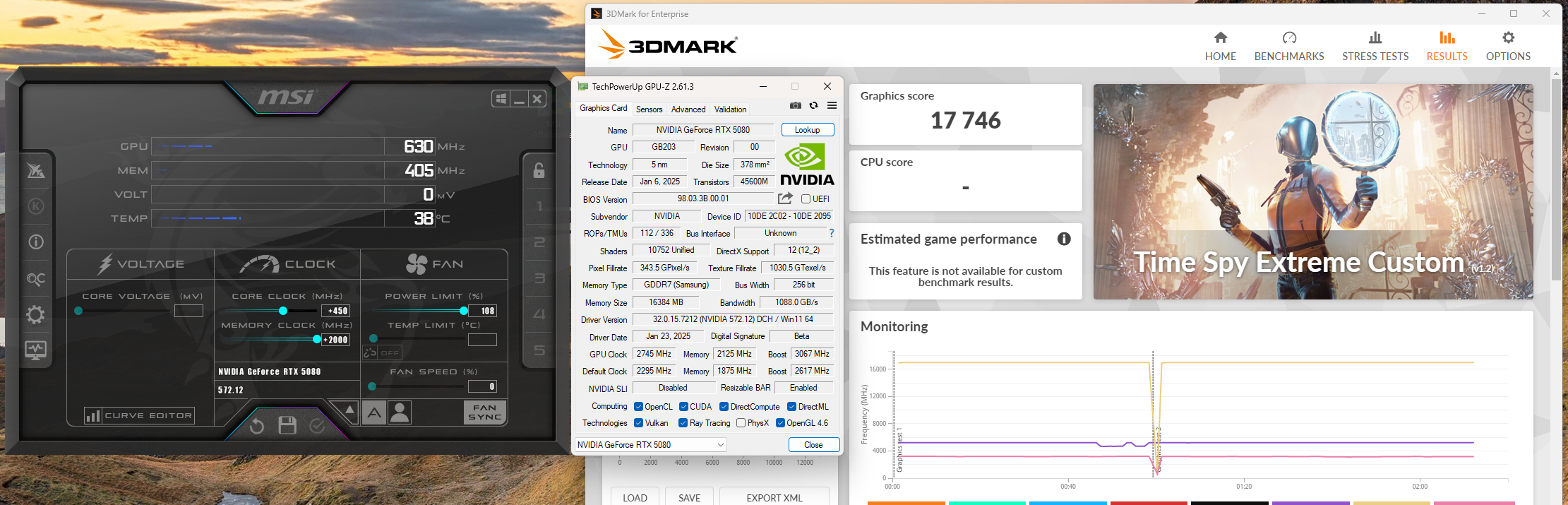Screen dimensions: 1568x505
Task: Open Afterburner hardware monitor icon
Action: pos(36,350)
